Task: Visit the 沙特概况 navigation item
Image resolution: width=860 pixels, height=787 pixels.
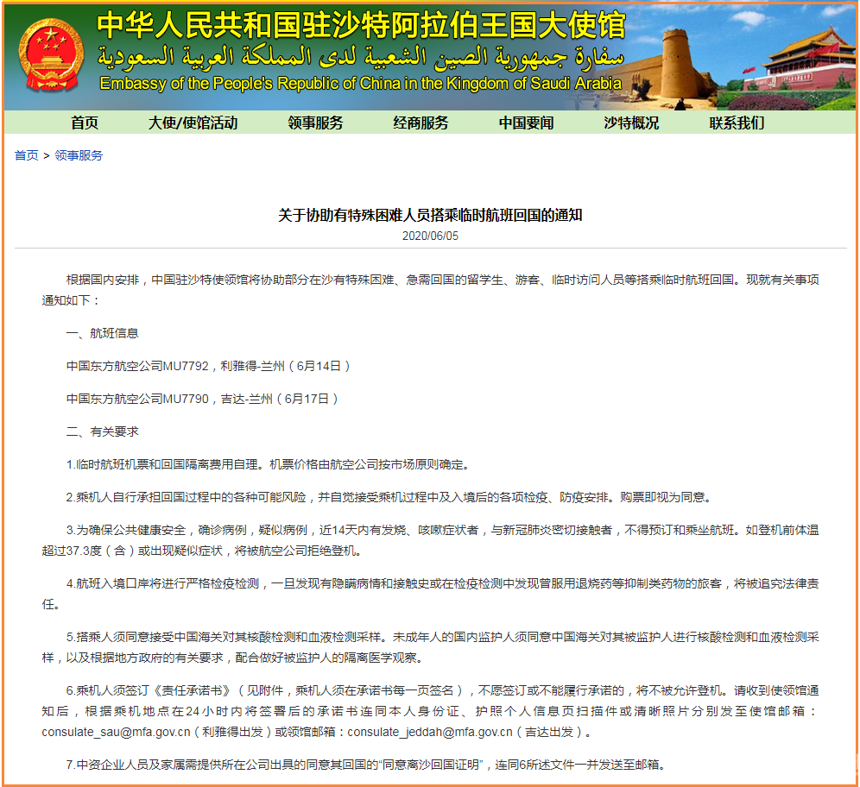Action: click(631, 123)
